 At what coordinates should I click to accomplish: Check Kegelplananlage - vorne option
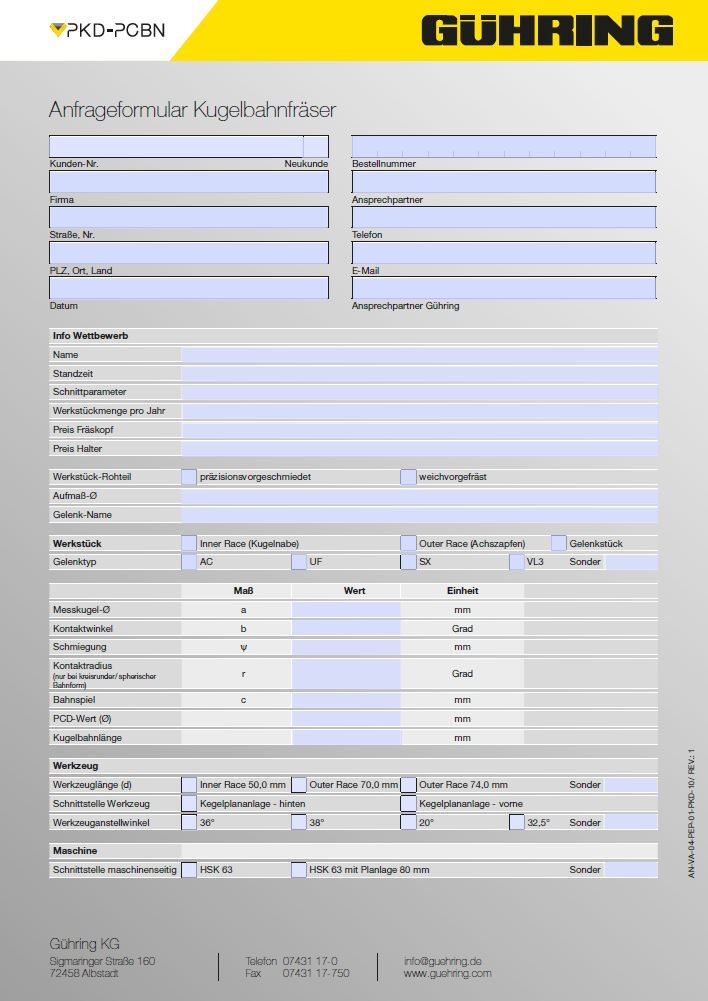408,804
